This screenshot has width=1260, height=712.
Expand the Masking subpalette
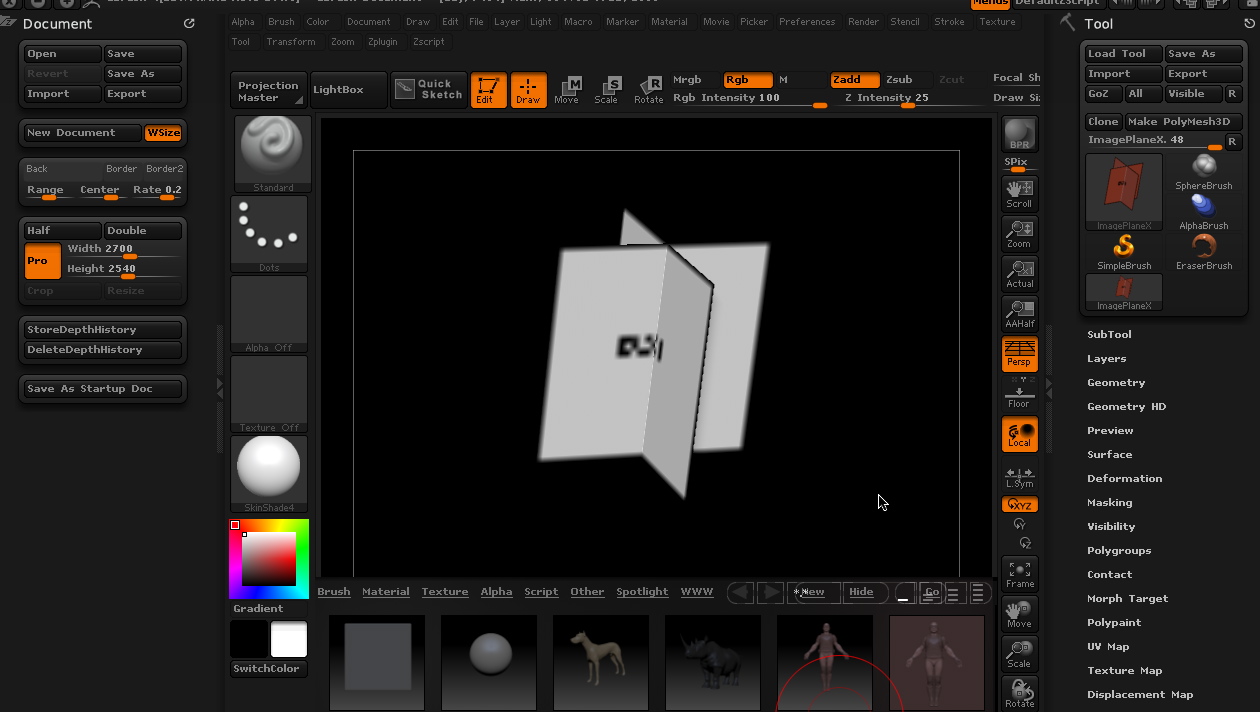[1110, 503]
